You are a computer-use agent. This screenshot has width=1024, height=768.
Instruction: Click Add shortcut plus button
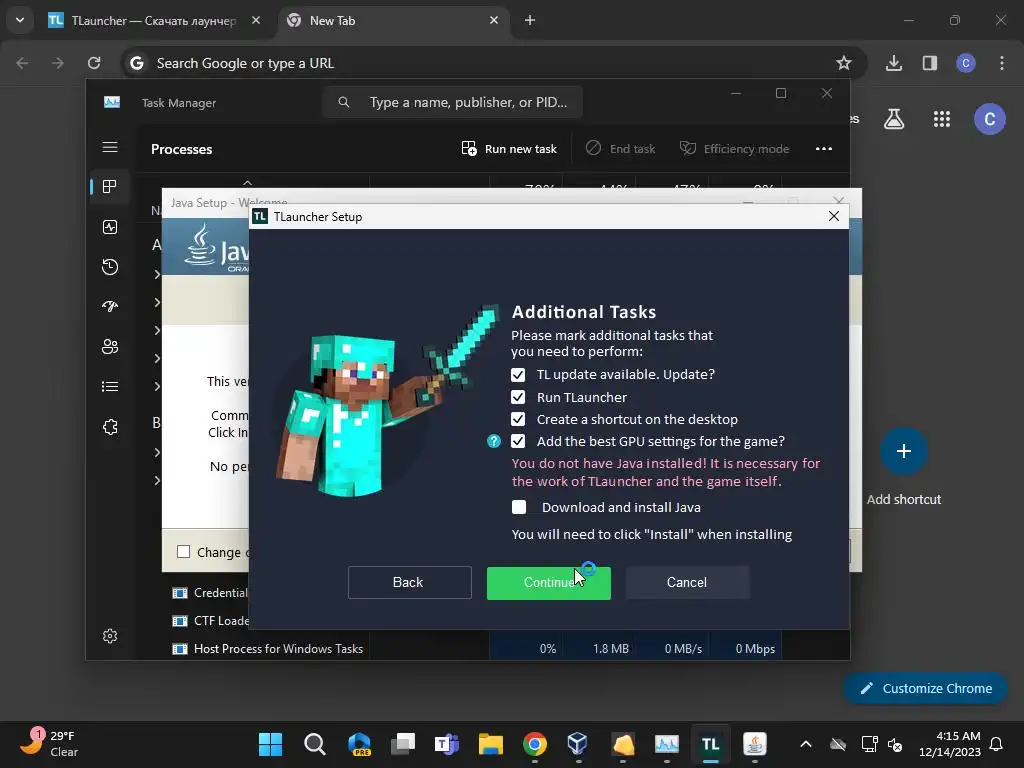[904, 451]
